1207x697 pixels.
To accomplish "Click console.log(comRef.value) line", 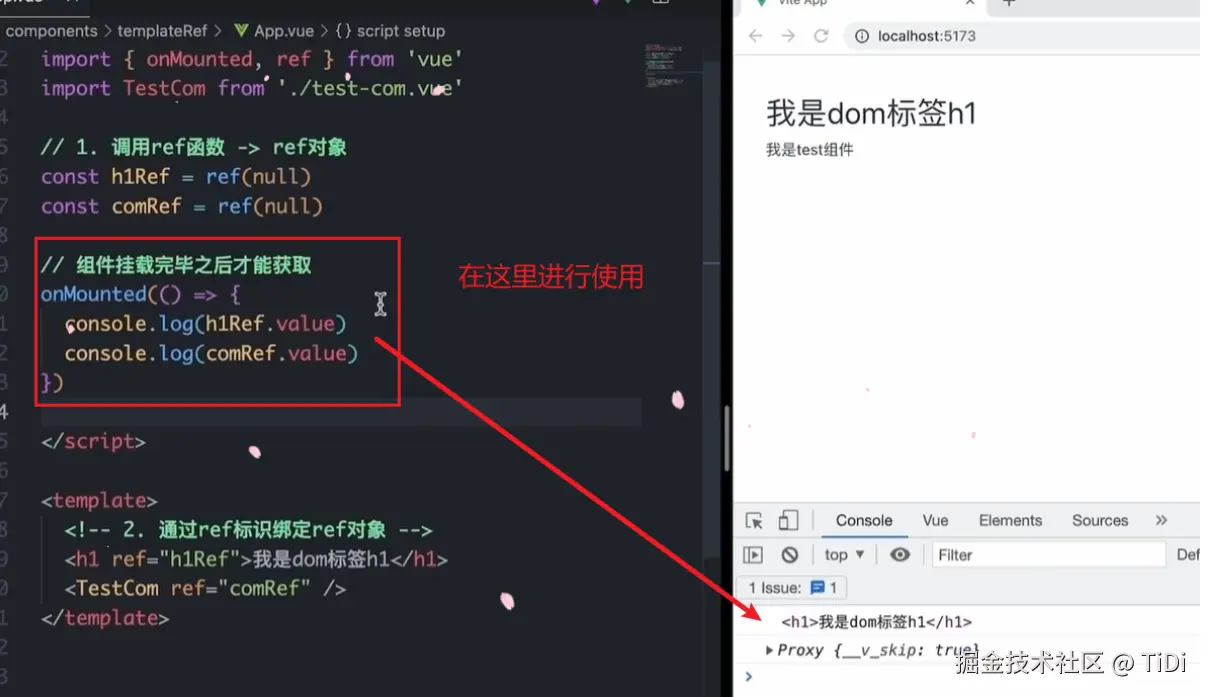I will (x=211, y=354).
